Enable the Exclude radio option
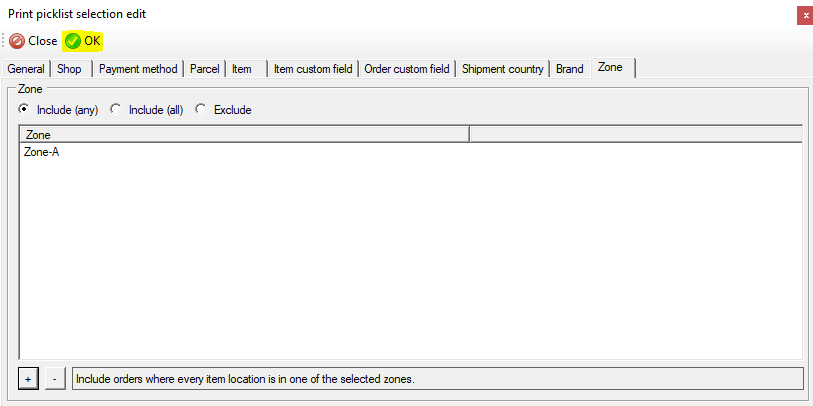The width and height of the screenshot is (813, 406). [201, 110]
